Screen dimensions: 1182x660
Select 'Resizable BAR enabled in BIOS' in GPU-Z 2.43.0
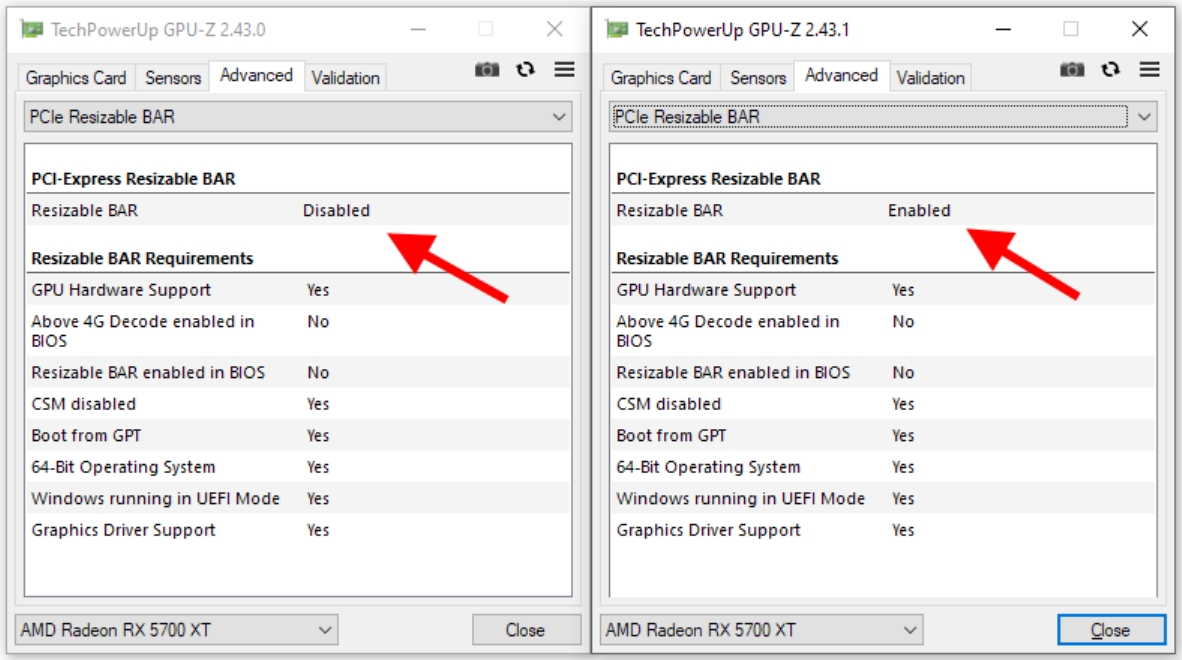[x=298, y=372]
